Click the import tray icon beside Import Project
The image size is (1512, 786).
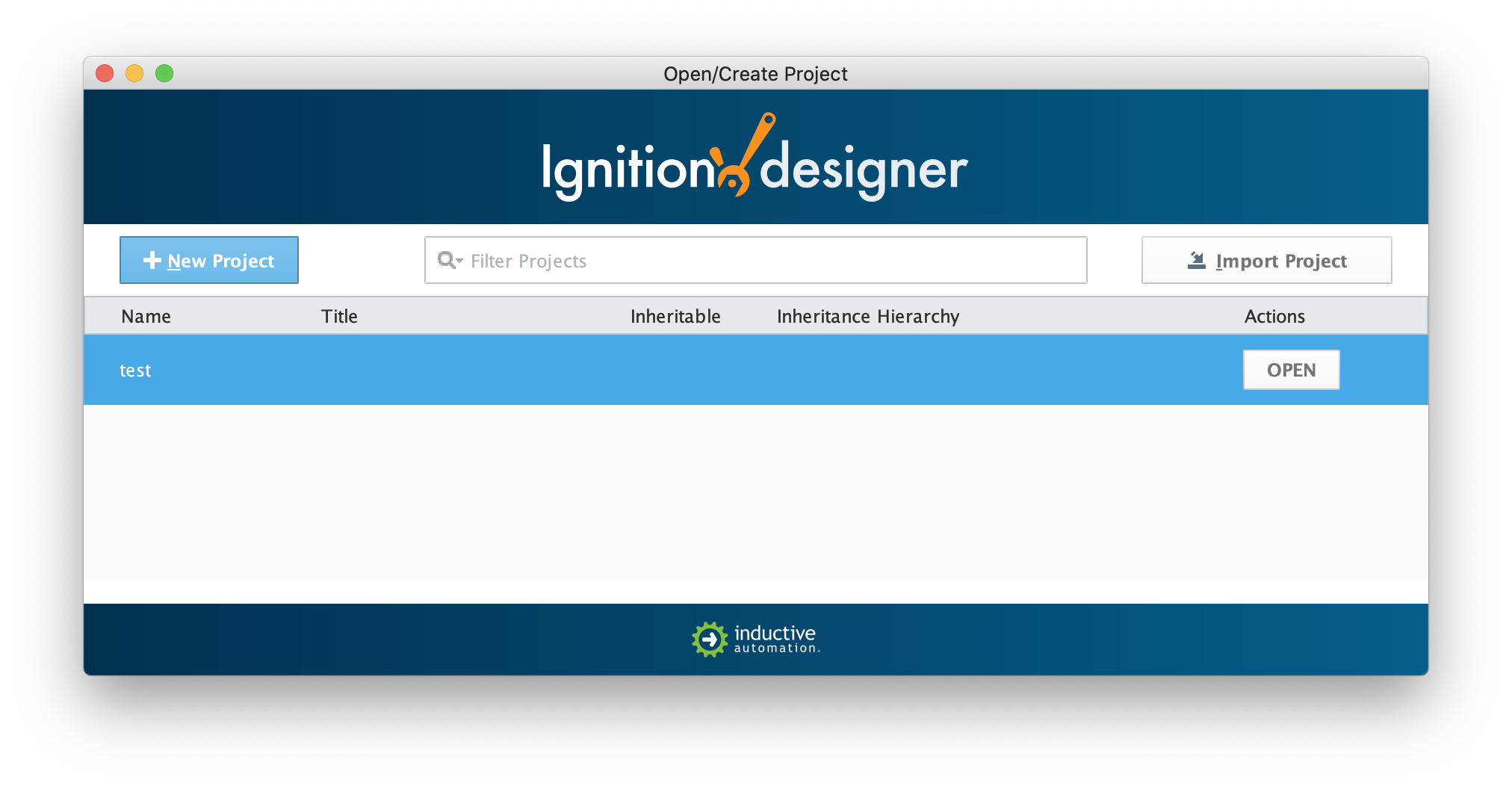coord(1196,260)
